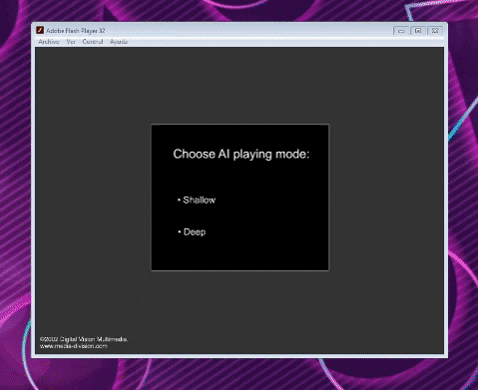Viewport: 478px width, 390px height.
Task: Close the Flash Player window
Action: 435,31
